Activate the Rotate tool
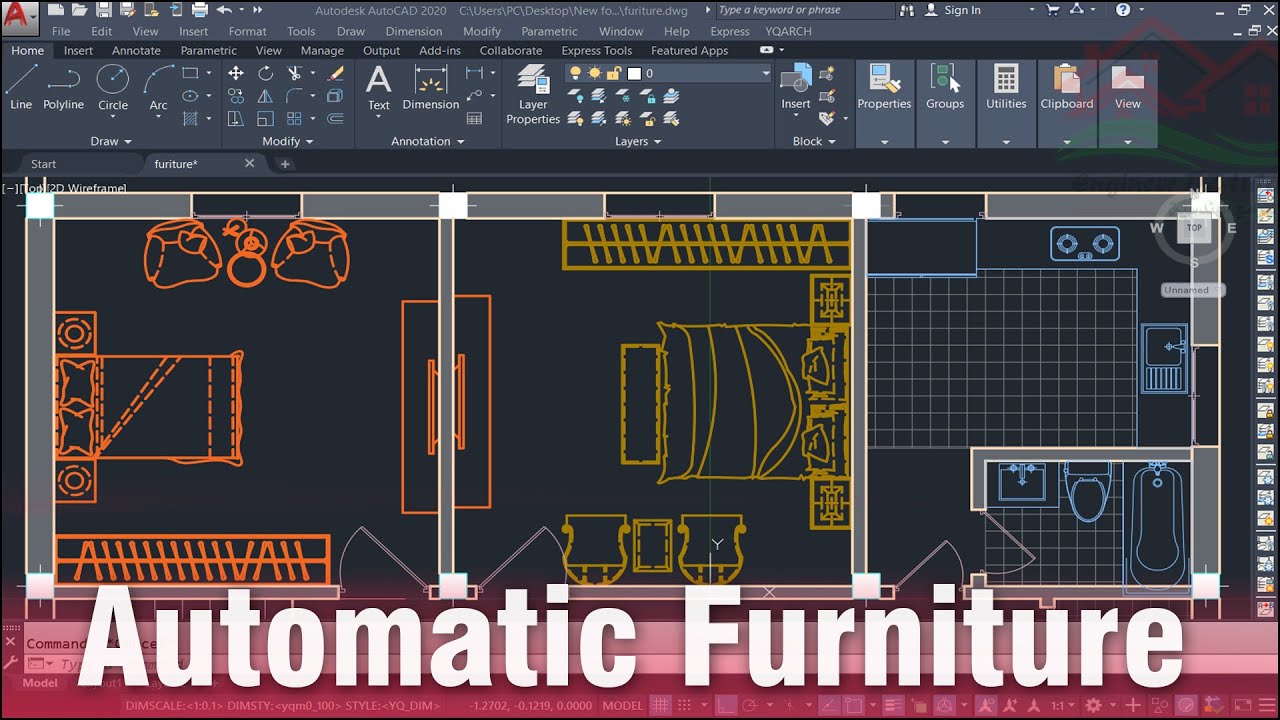Screen dimensions: 1280x720 (265, 73)
